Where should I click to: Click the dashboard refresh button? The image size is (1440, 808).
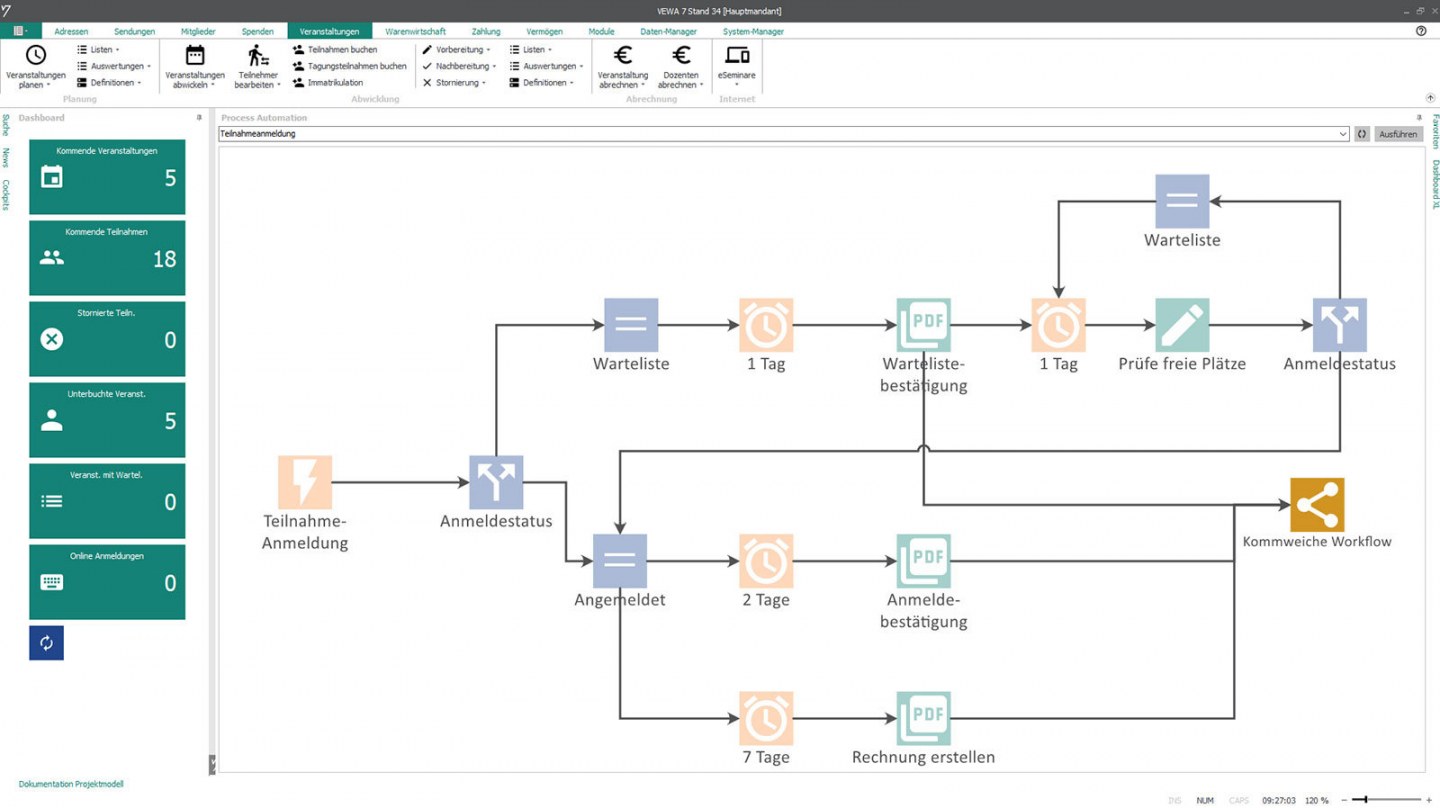pos(46,643)
